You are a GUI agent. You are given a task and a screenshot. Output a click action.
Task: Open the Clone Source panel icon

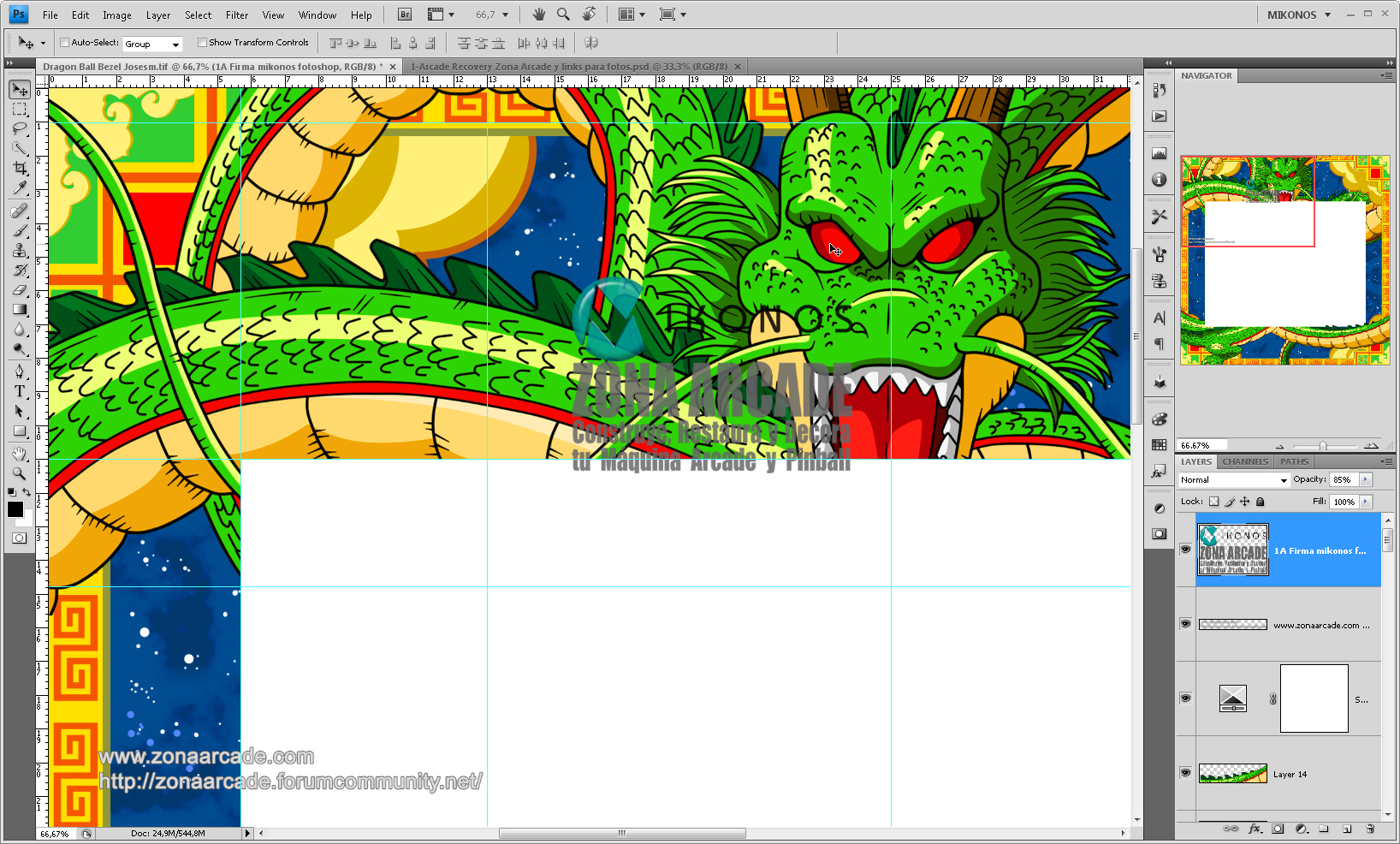pyautogui.click(x=1160, y=281)
